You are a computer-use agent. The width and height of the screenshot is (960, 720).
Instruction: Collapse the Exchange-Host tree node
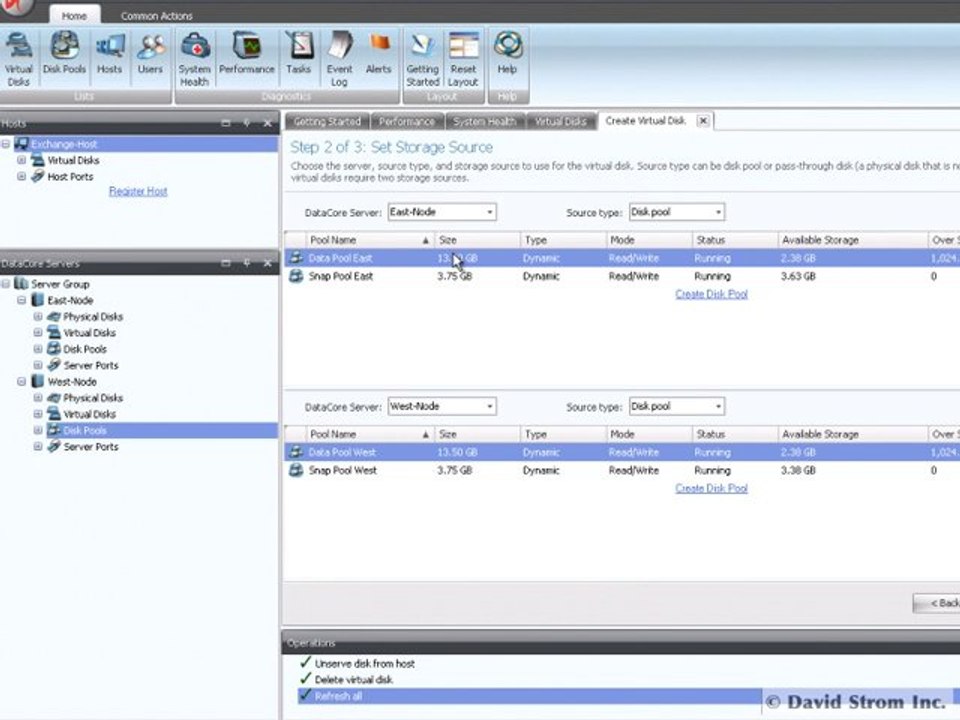pos(6,144)
